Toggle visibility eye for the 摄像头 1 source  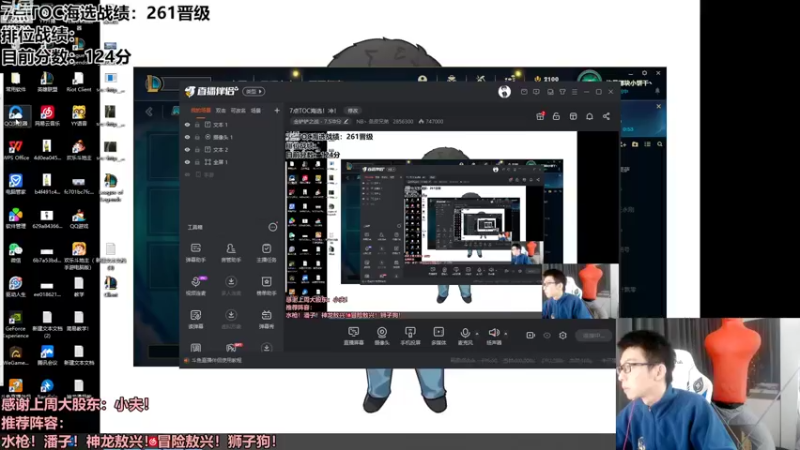pyautogui.click(x=187, y=137)
